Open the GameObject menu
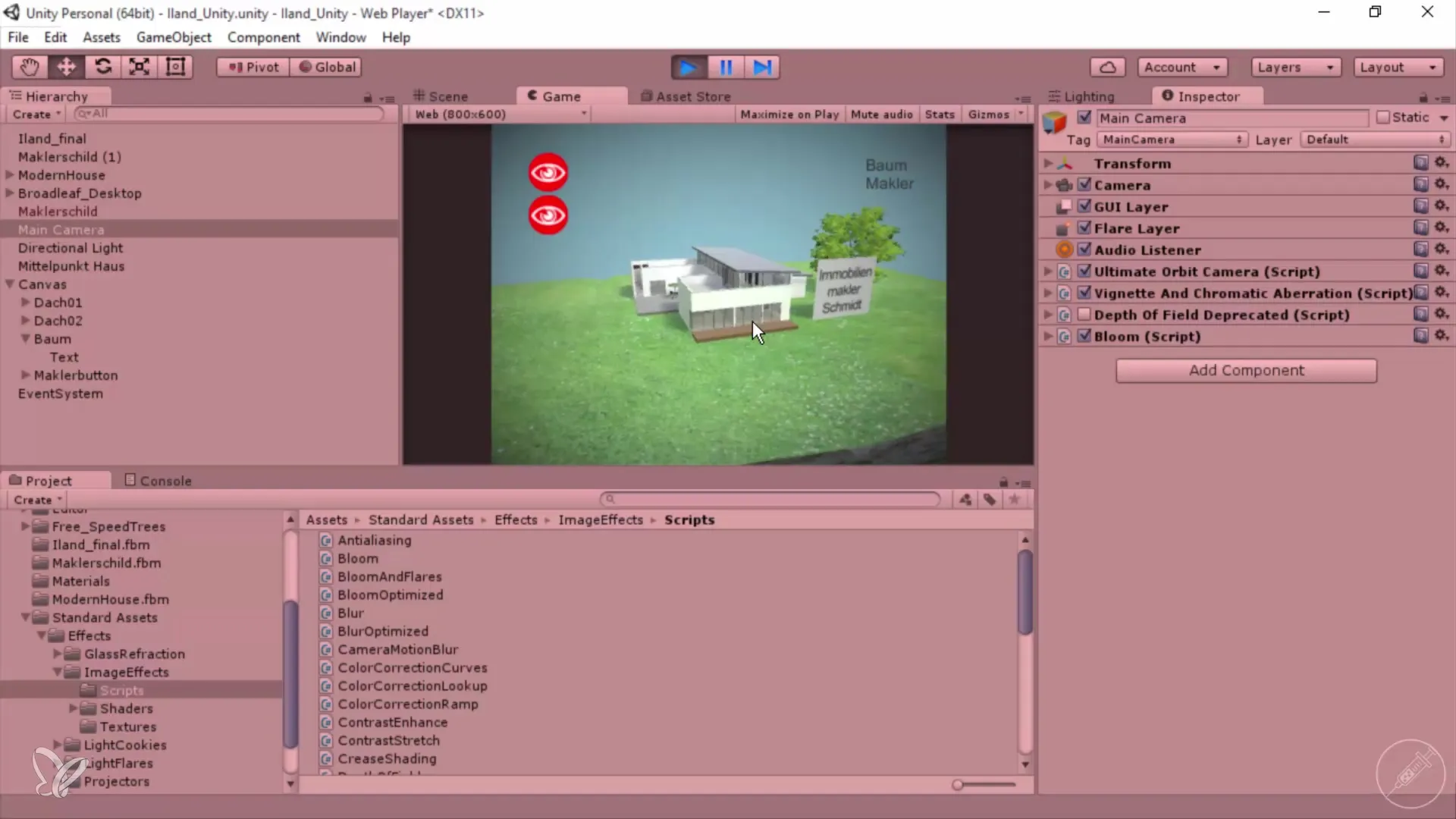Screen dimensions: 1456x819 point(174,37)
